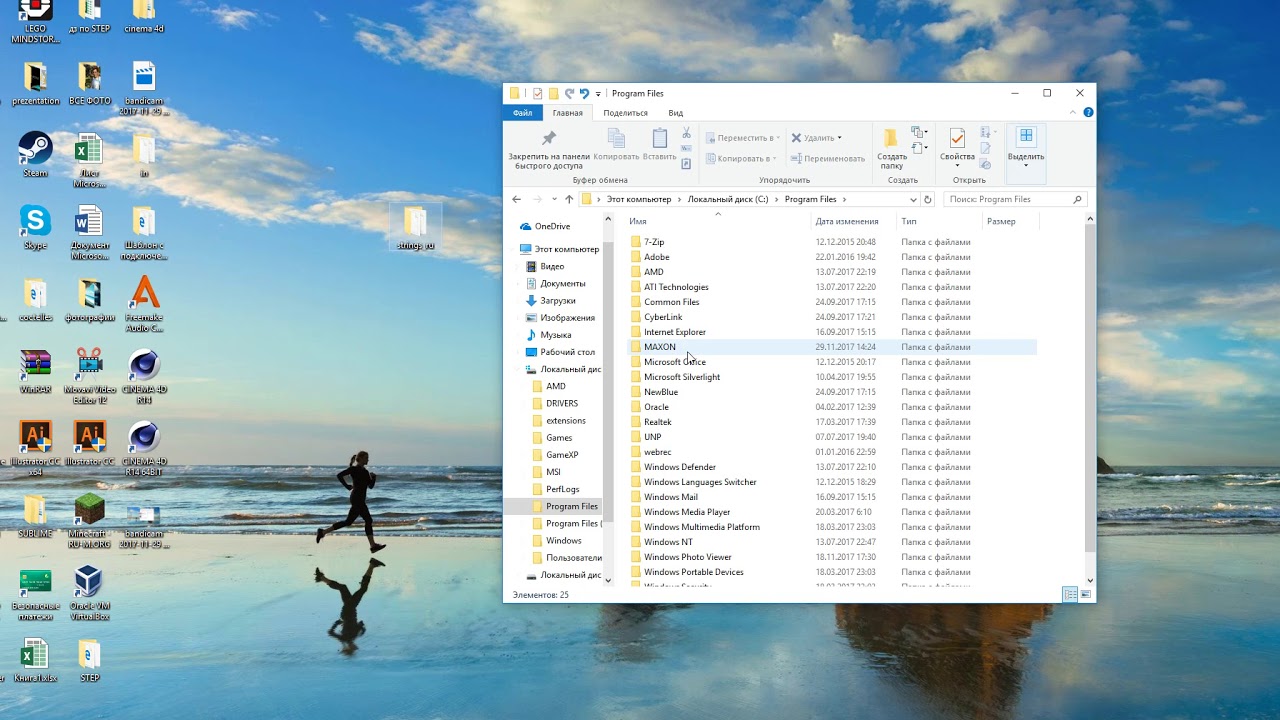Go back with the left navigation arrow
This screenshot has width=1280, height=720.
(x=517, y=199)
